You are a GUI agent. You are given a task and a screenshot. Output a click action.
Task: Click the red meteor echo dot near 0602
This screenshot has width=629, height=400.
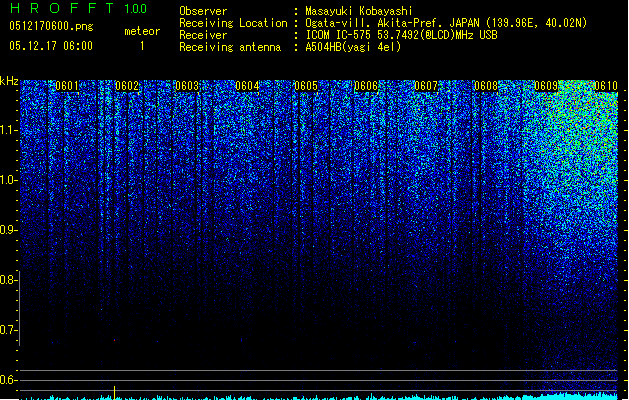(115, 340)
